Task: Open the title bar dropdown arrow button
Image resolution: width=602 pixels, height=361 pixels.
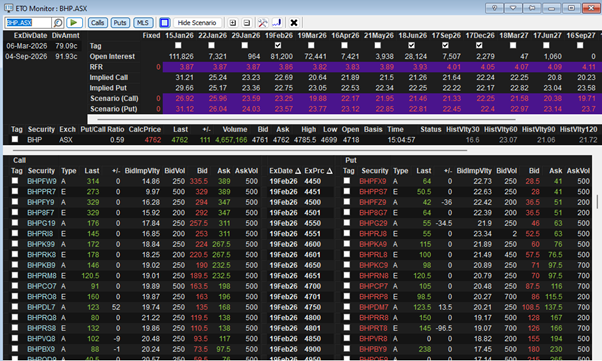Action: pos(513,8)
